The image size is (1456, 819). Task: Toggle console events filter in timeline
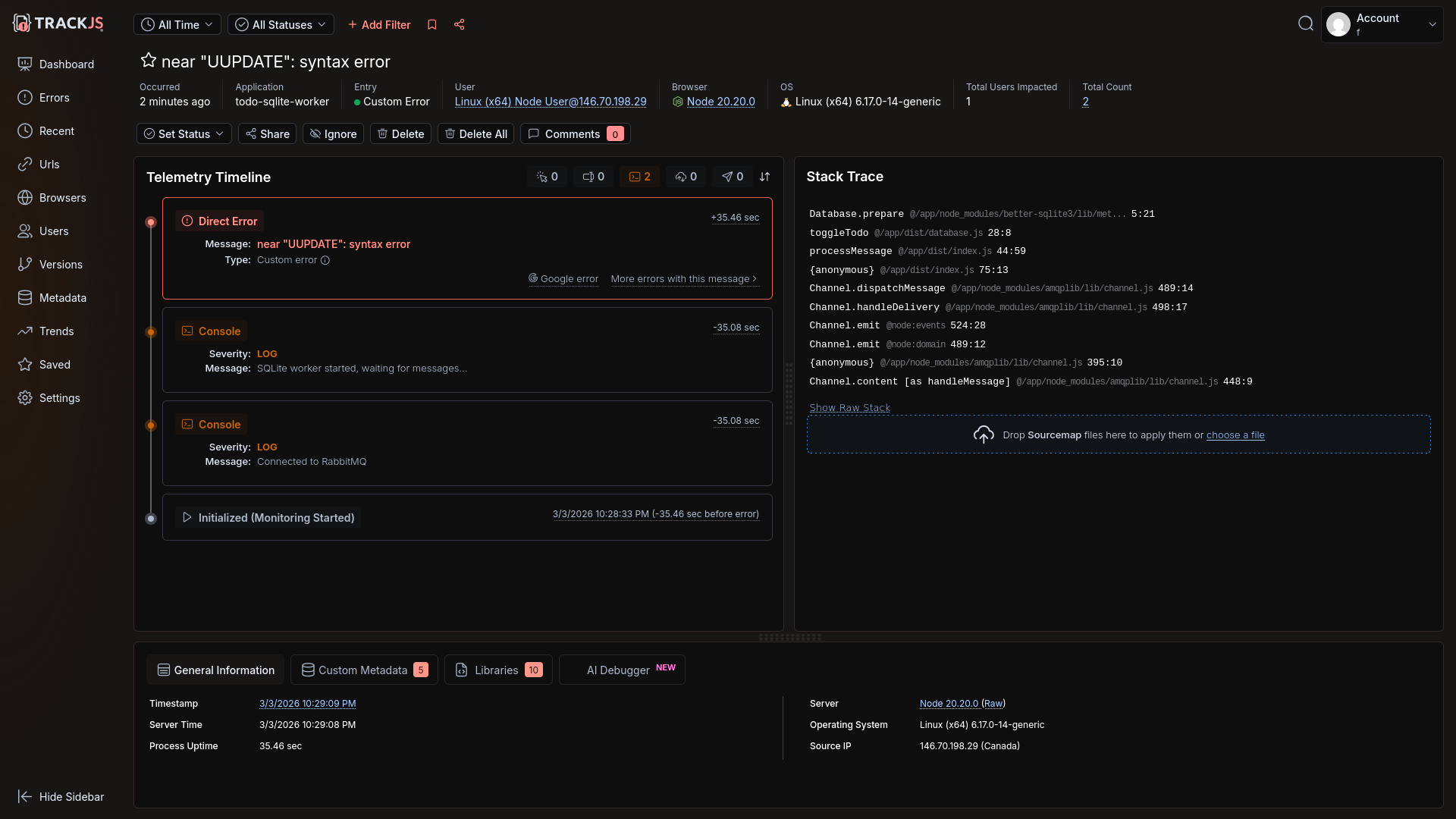[640, 177]
